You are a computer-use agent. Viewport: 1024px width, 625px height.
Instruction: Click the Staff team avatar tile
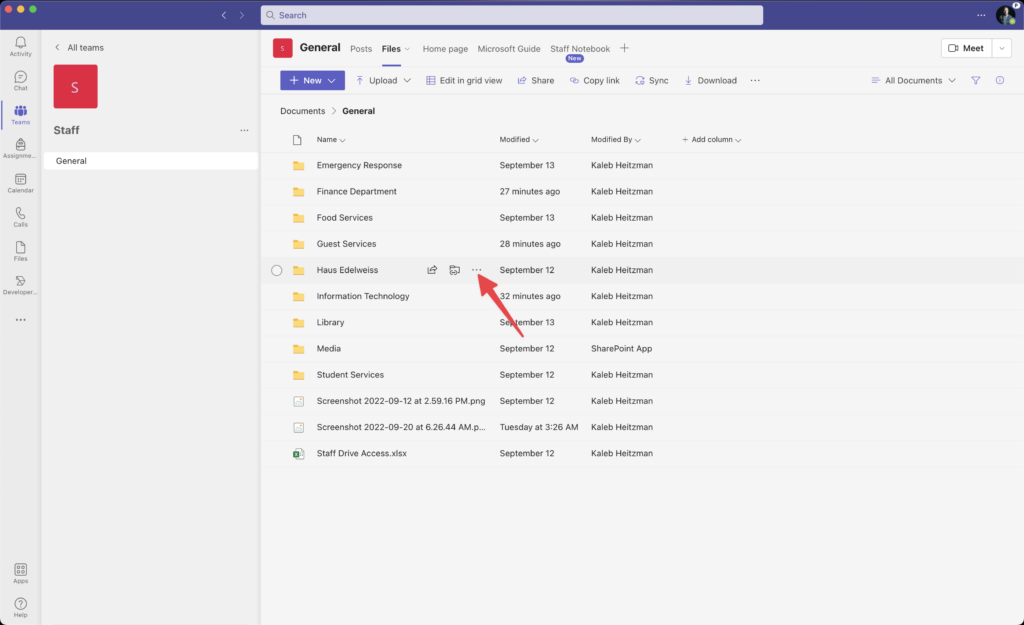(x=76, y=86)
